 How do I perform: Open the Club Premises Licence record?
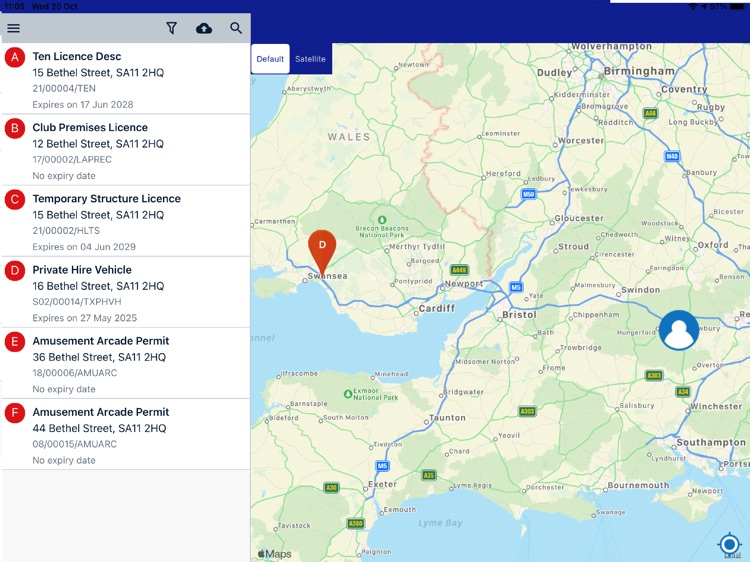125,150
